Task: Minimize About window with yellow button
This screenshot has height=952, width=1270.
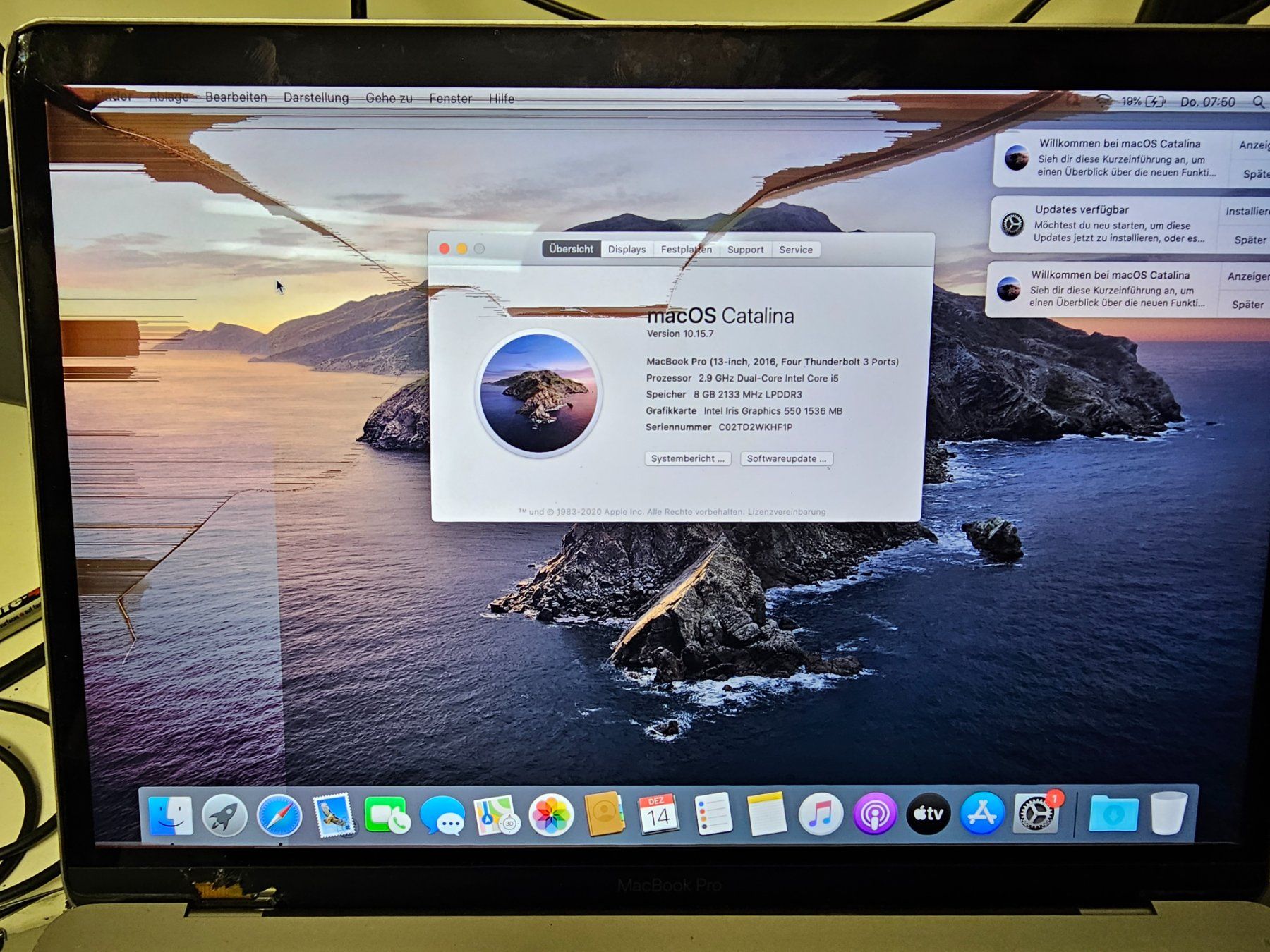Action: click(462, 248)
